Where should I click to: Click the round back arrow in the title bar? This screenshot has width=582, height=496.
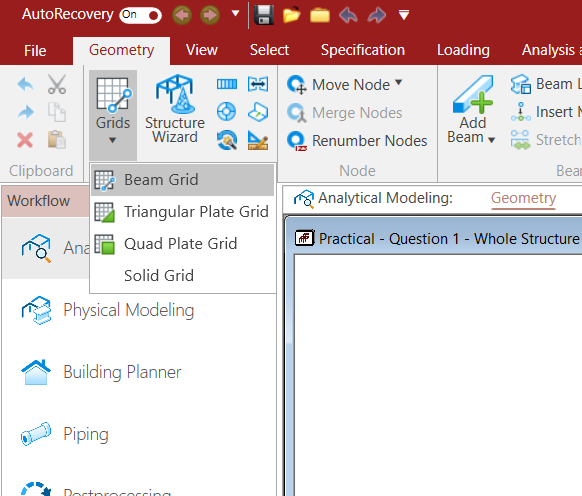pyautogui.click(x=182, y=15)
